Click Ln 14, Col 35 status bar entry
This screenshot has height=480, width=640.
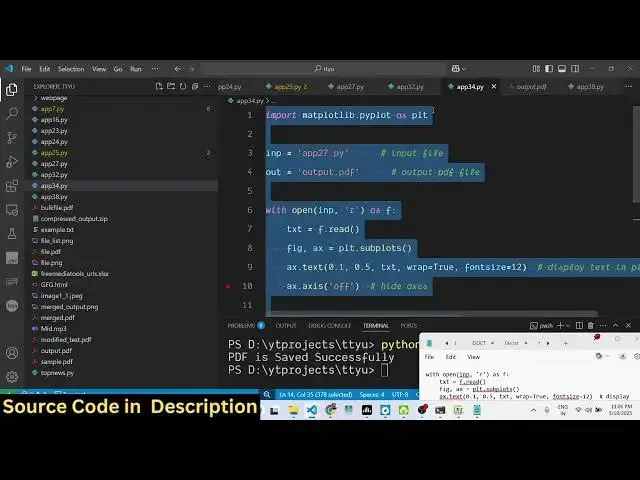click(316, 394)
